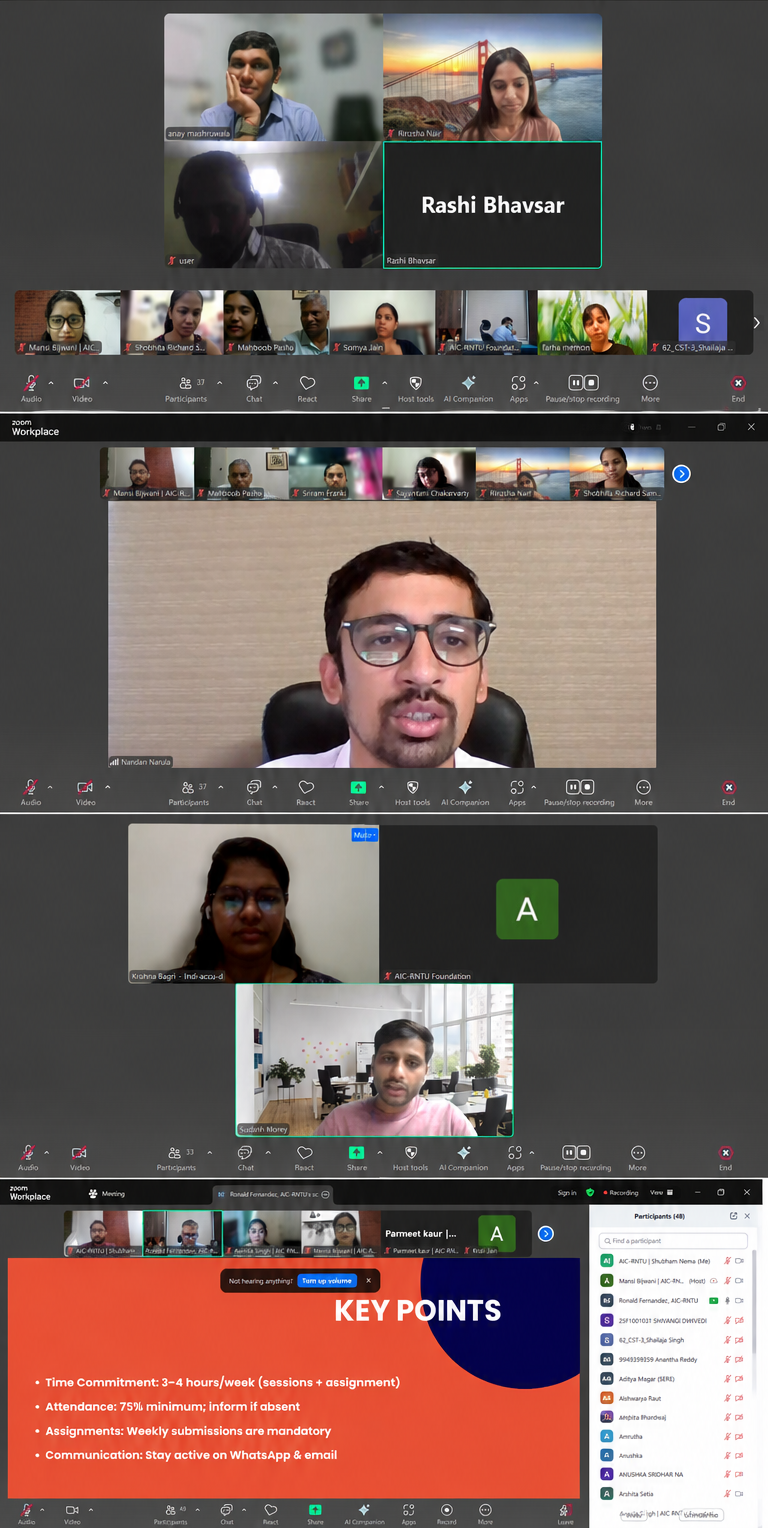Viewport: 768px width, 1528px height.
Task: Select the Ronald Fernandez, AIC-RNTU's screen tab
Action: [x=272, y=1194]
